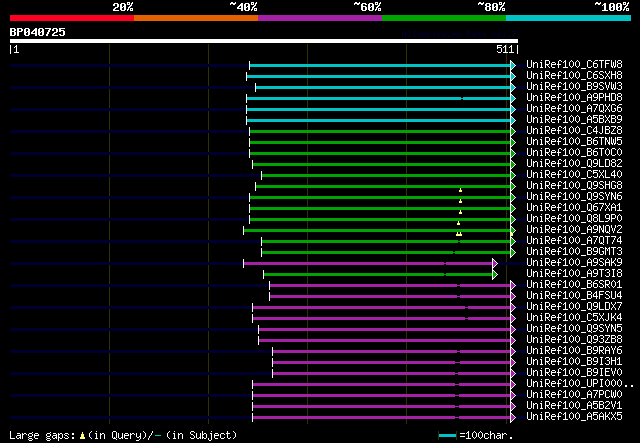640x443 pixels.
Task: Select the UniRef100_Q9SYN5 label
Action: [574, 329]
